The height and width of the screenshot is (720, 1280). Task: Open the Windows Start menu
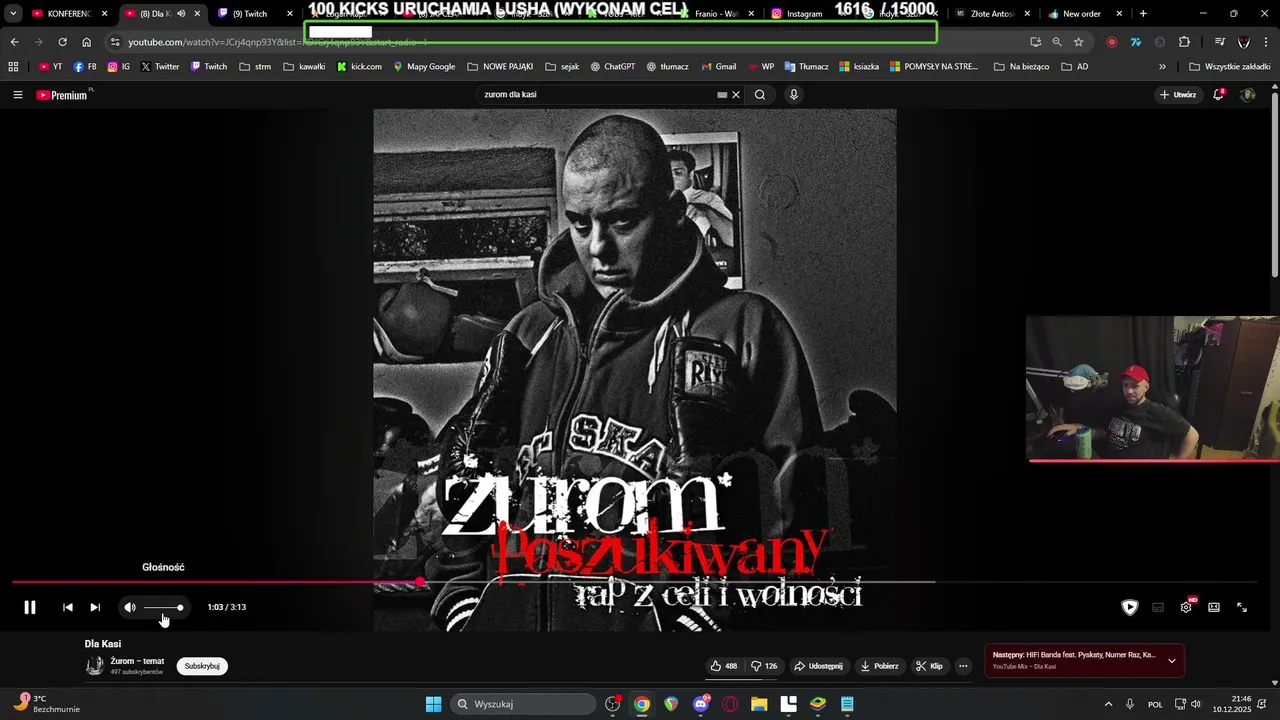coord(433,704)
